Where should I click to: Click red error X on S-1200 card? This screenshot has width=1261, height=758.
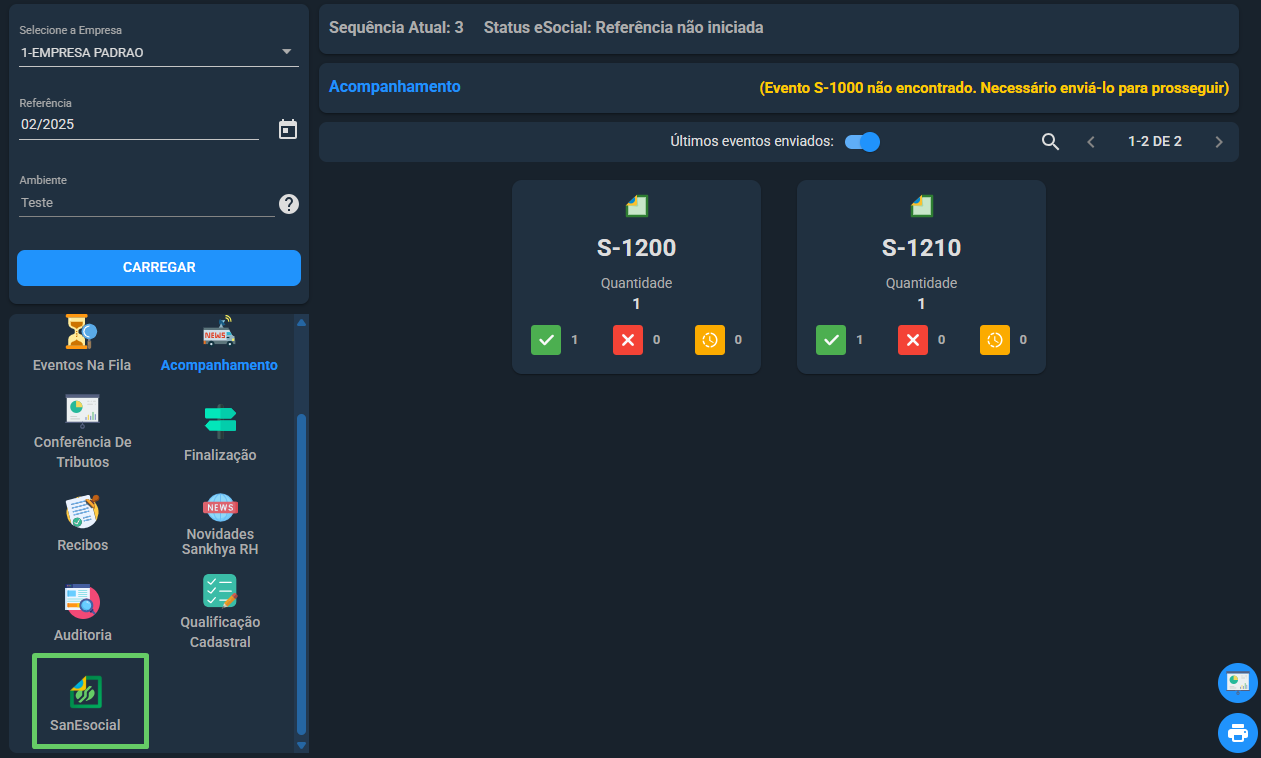(x=628, y=340)
